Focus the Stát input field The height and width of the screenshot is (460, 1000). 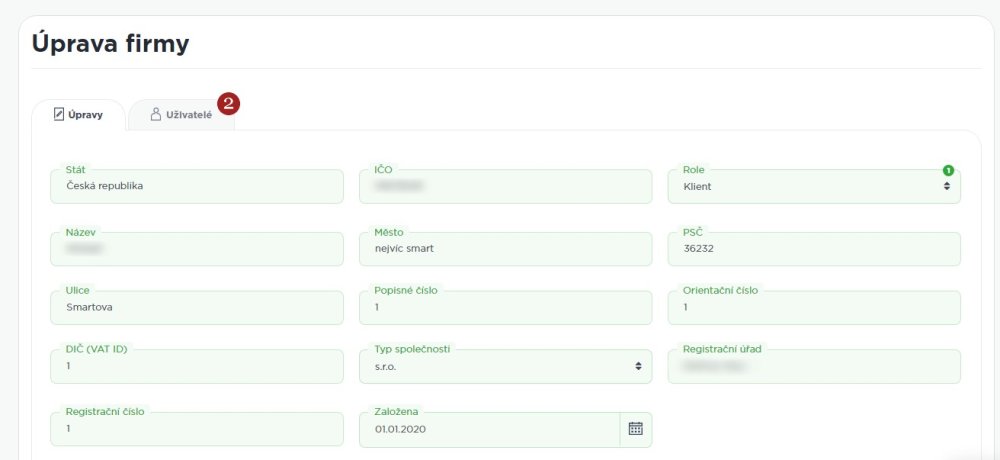click(x=195, y=186)
